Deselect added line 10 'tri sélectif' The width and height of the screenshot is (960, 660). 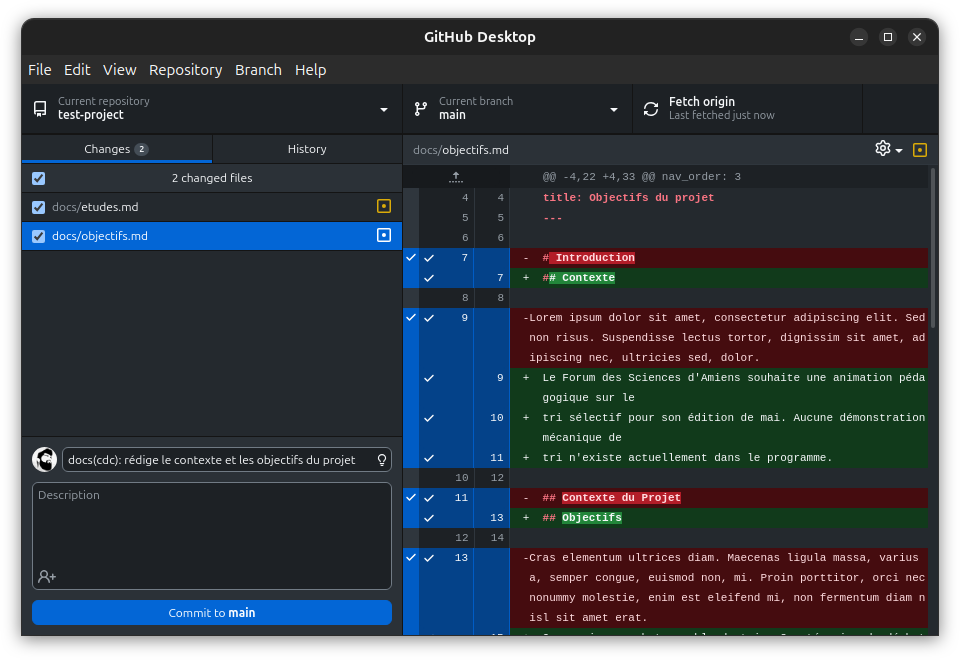click(x=429, y=418)
